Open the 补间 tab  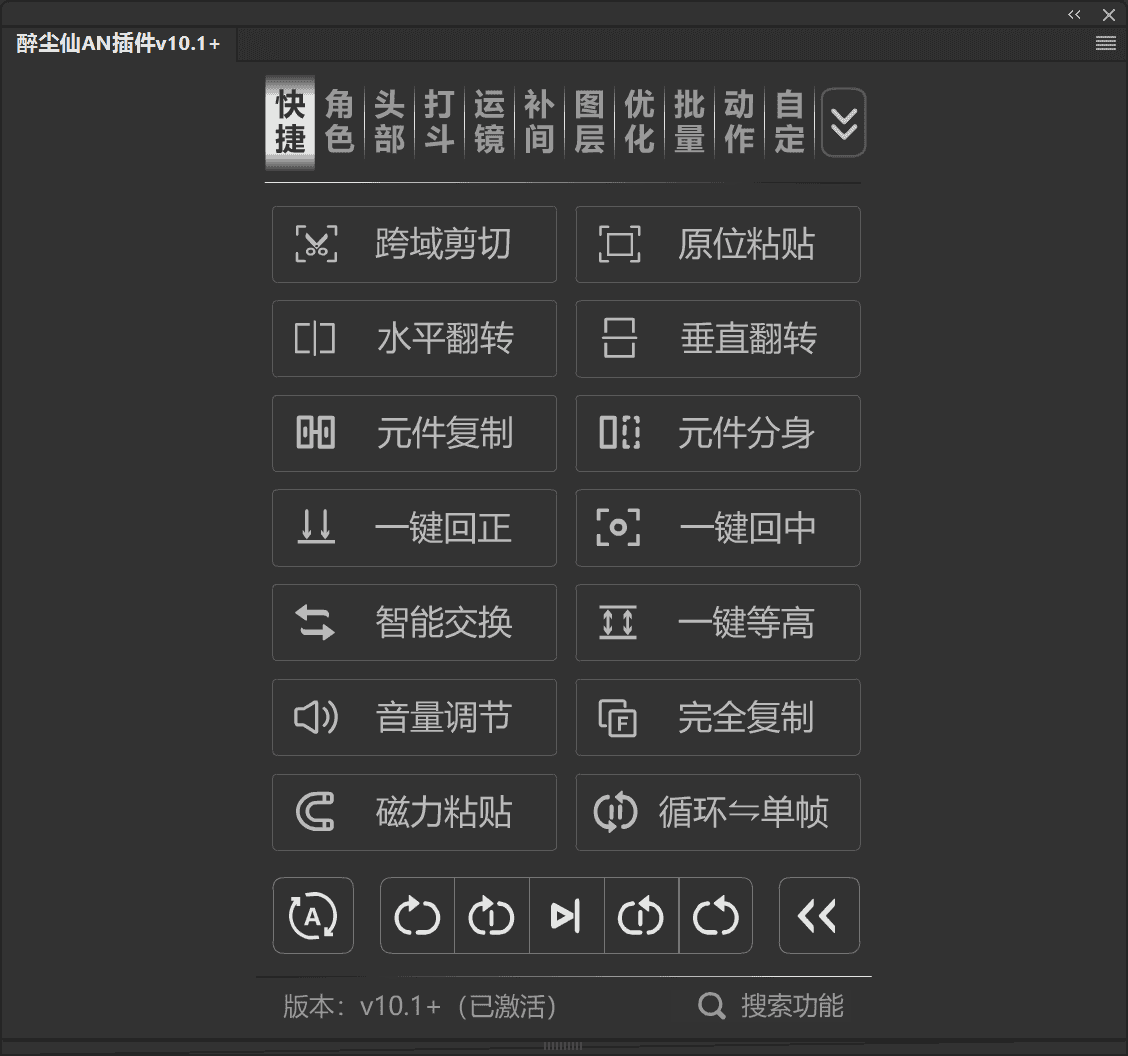point(539,122)
